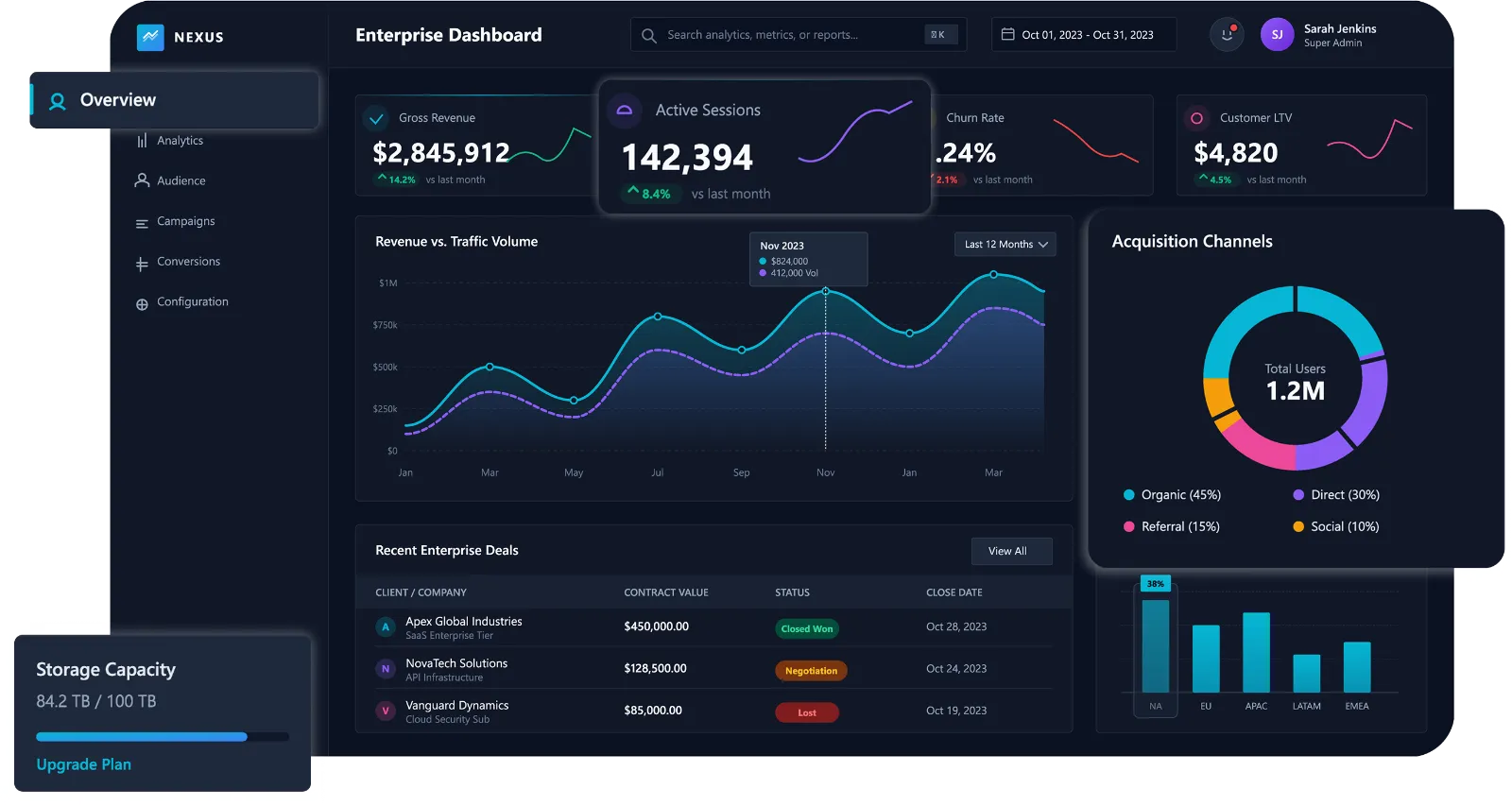This screenshot has width=1512, height=806.
Task: Click the Customer LTV circle icon
Action: click(1196, 118)
